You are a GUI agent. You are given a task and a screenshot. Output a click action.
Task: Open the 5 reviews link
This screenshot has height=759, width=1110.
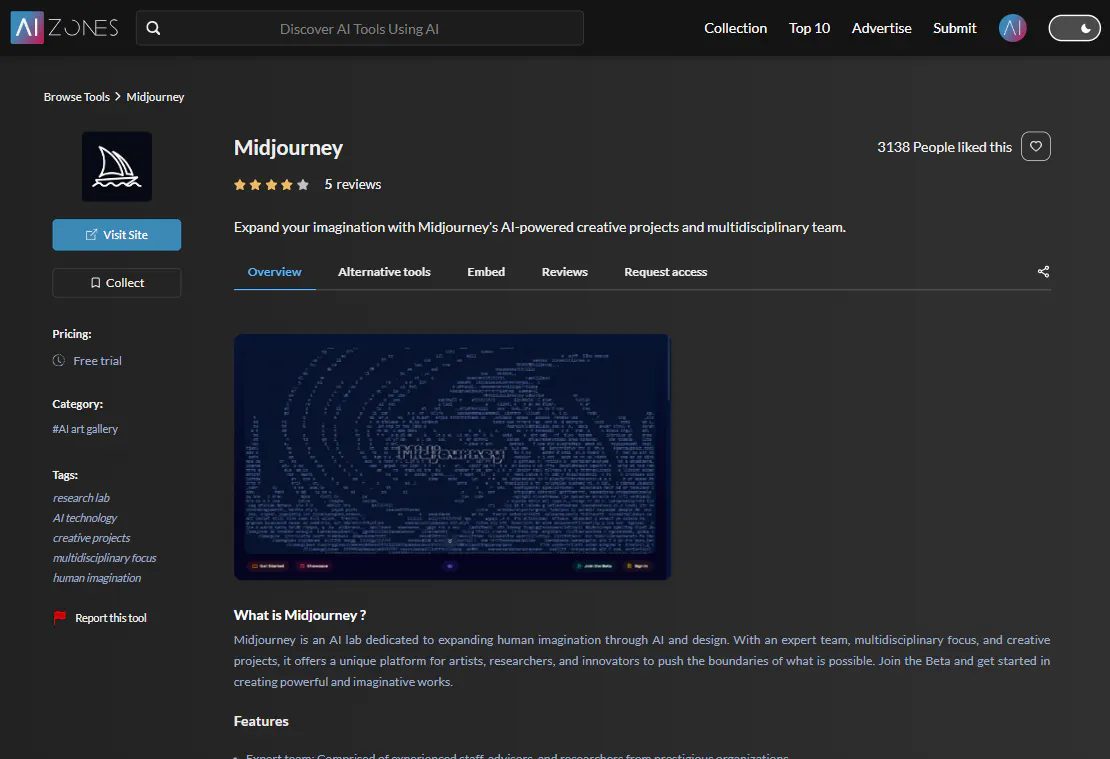point(353,185)
